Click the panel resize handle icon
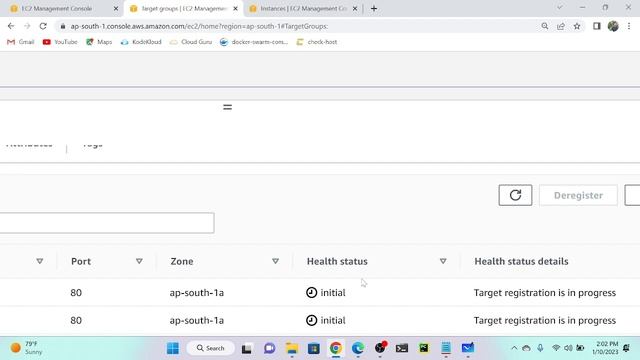The width and height of the screenshot is (640, 360). click(227, 107)
